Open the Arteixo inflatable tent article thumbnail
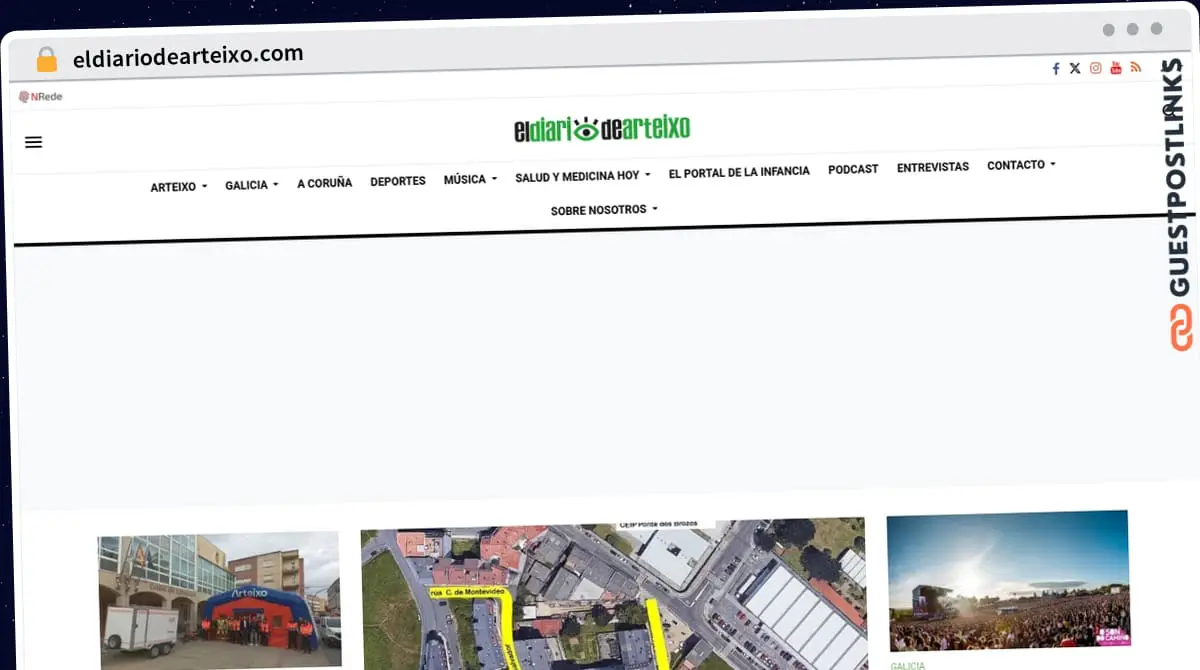Image resolution: width=1200 pixels, height=670 pixels. [x=220, y=600]
